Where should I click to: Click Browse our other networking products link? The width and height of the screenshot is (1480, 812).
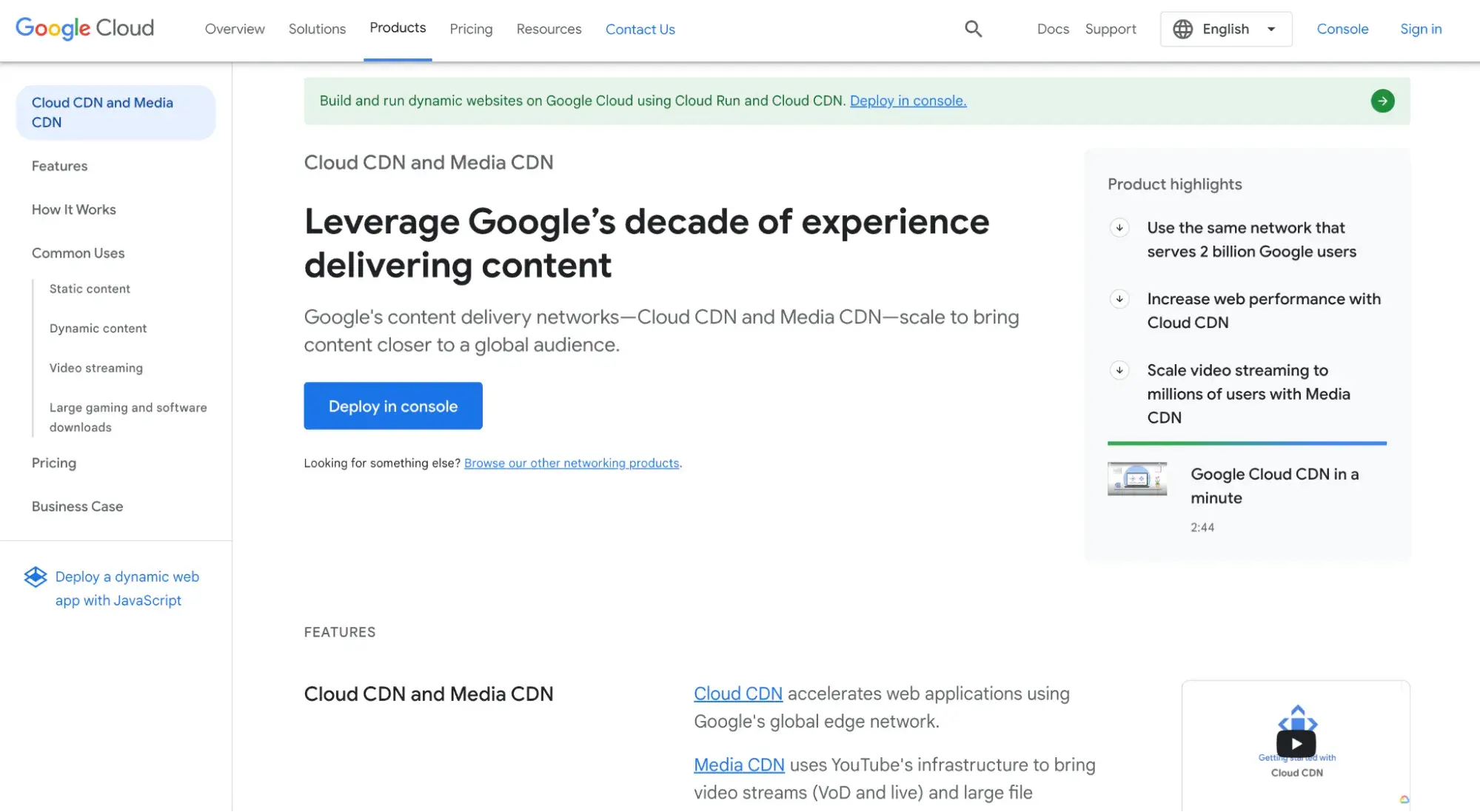[571, 463]
